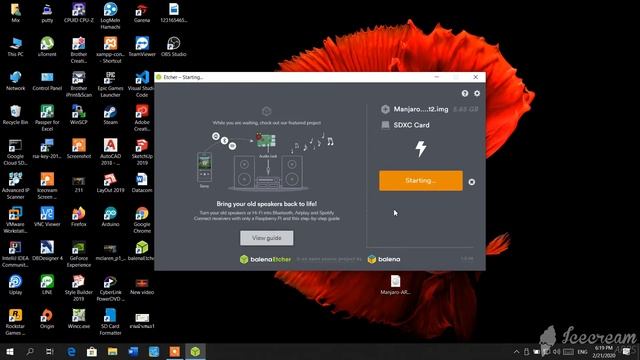
Task: Click the featured project speakers illustration
Action: pos(267,161)
